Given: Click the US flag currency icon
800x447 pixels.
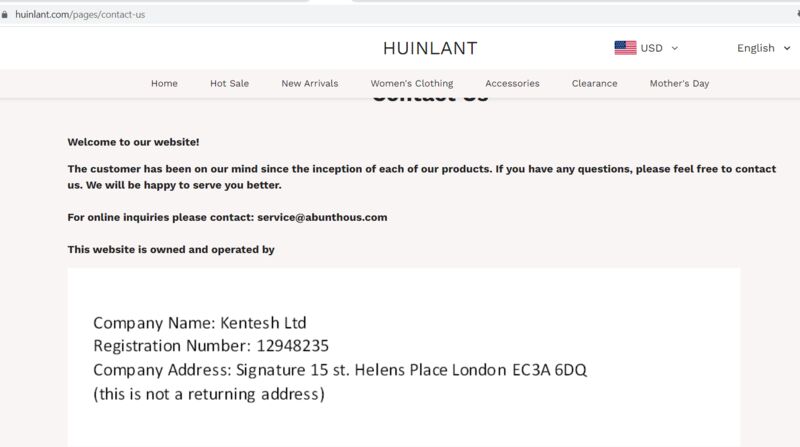Looking at the screenshot, I should 625,48.
